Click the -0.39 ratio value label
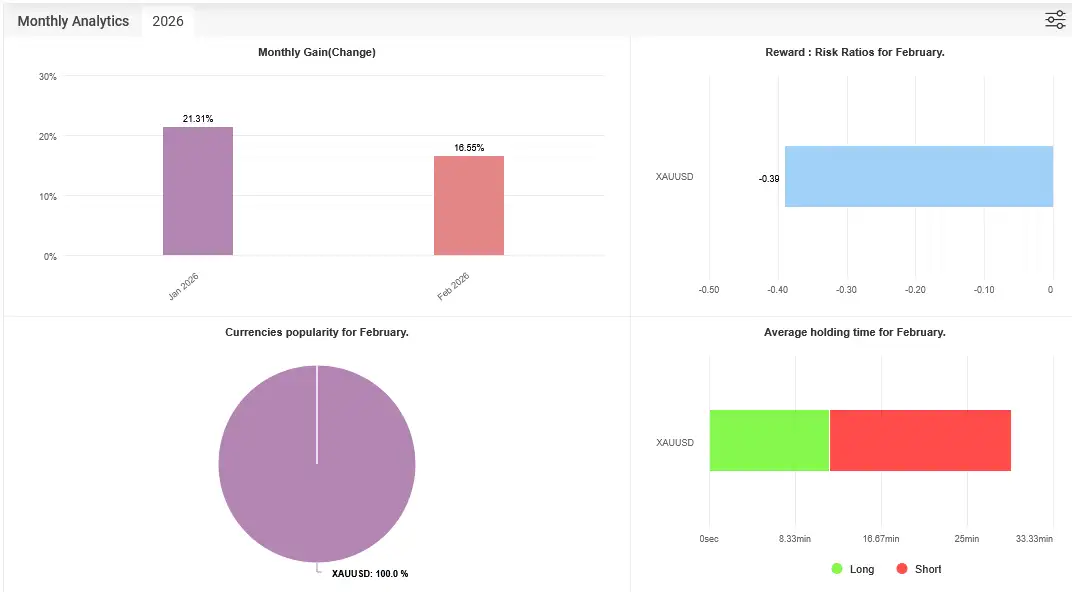1072x592 pixels. tap(769, 178)
